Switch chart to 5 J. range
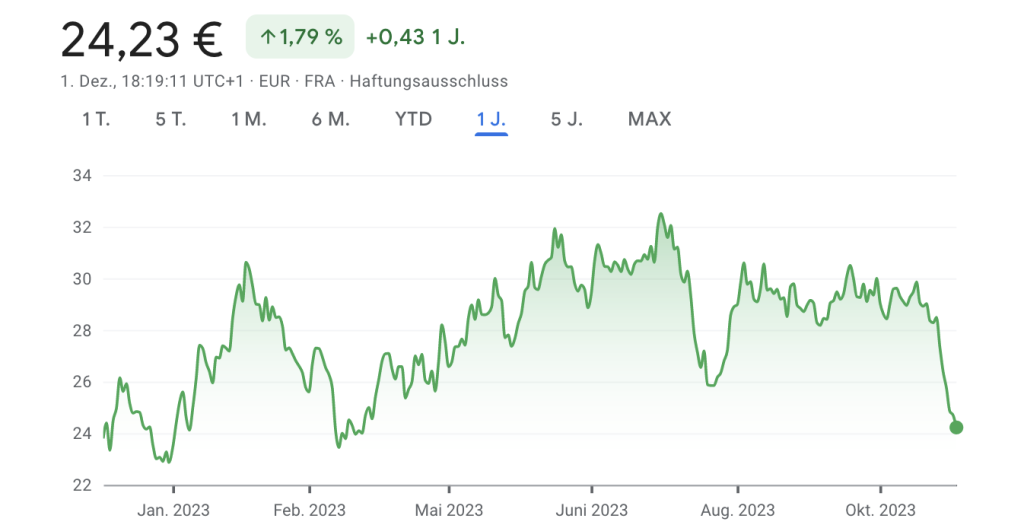This screenshot has width=1024, height=528. (567, 120)
